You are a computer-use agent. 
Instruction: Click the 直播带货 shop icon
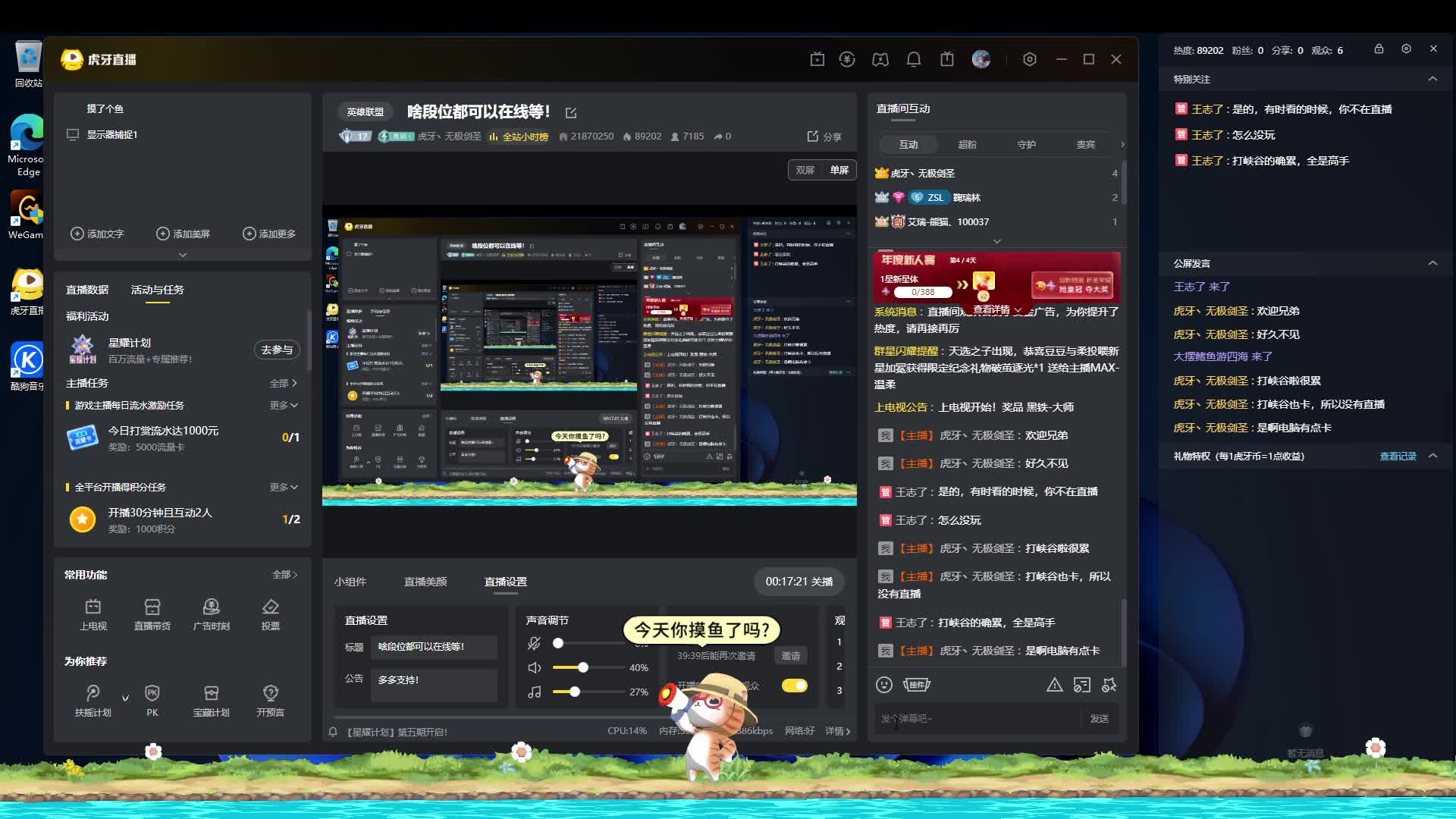pos(152,607)
